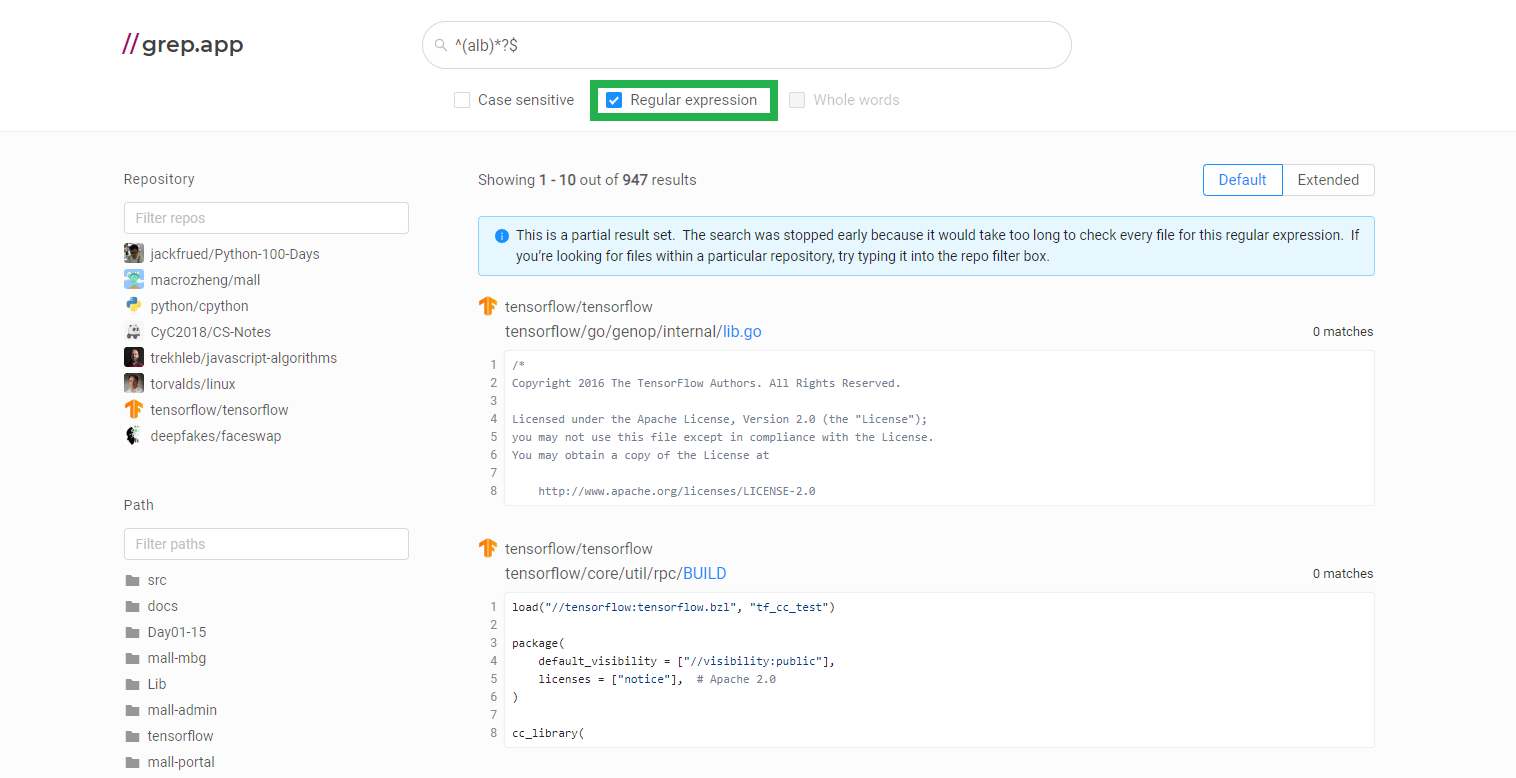Enable the Case sensitive checkbox
Image resolution: width=1516 pixels, height=778 pixels.
(x=462, y=100)
